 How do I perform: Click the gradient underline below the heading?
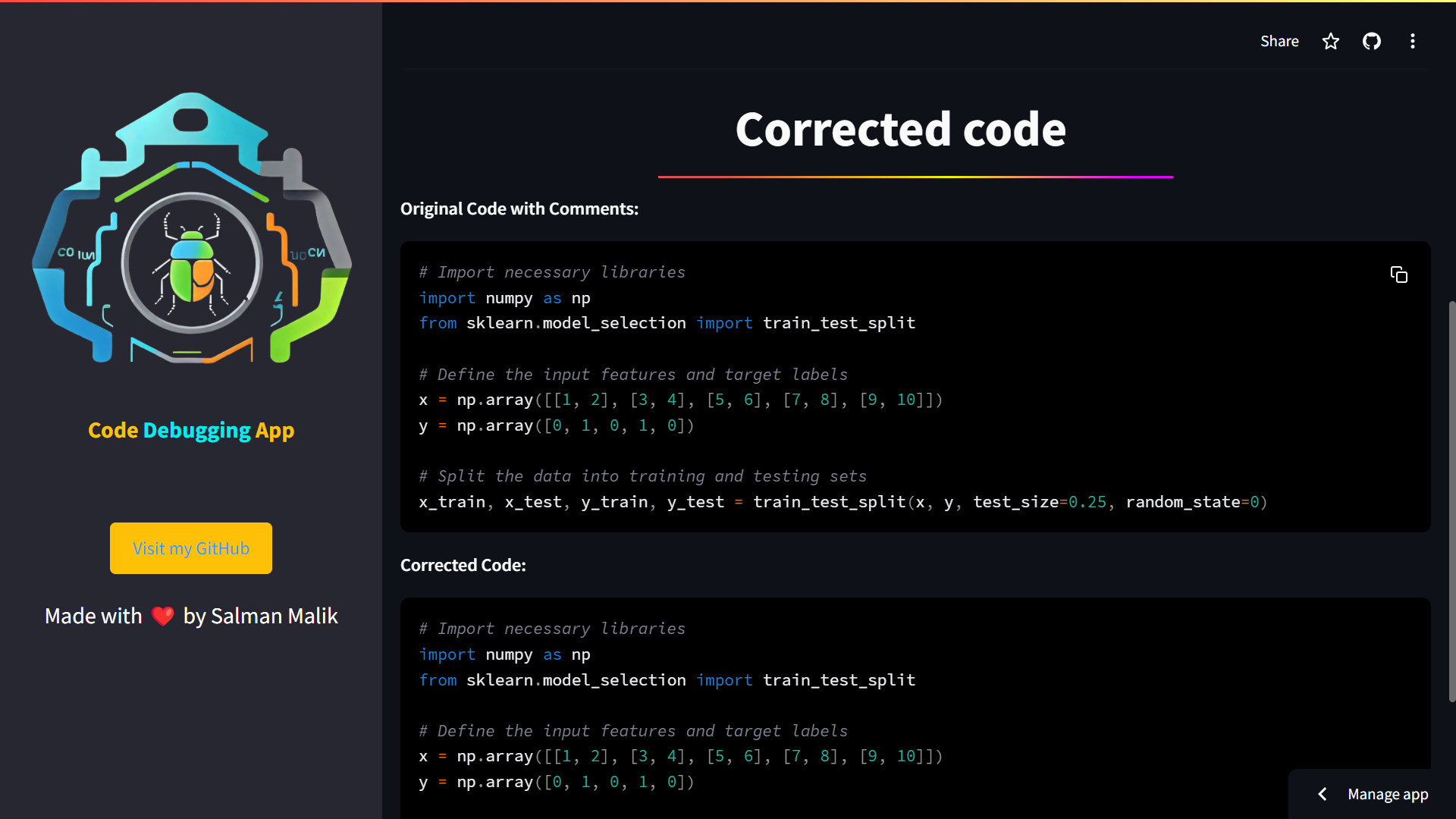click(x=915, y=177)
